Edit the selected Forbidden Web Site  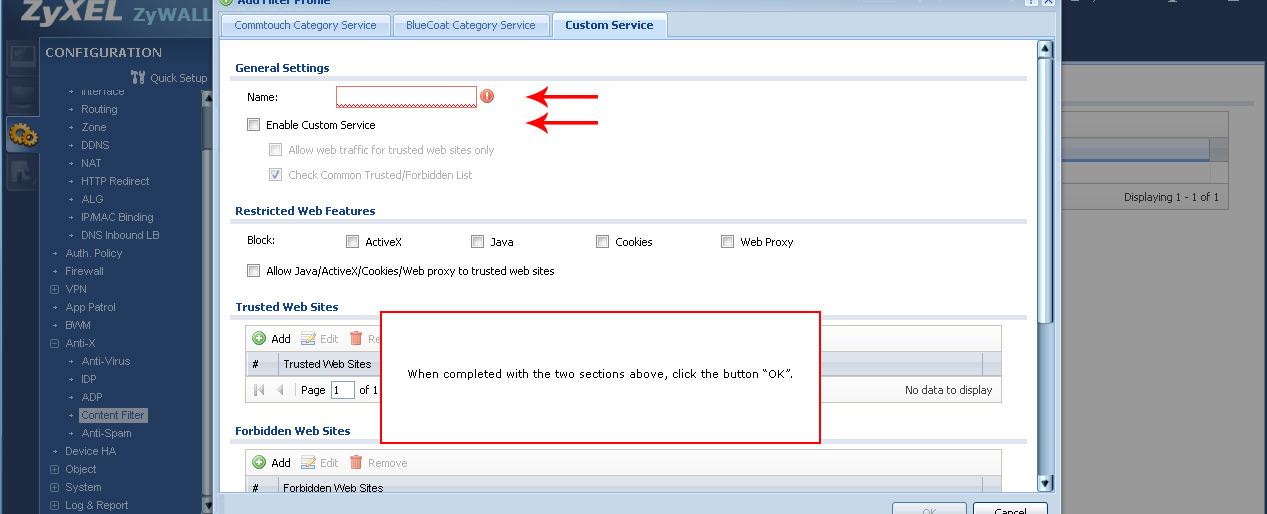(x=319, y=463)
